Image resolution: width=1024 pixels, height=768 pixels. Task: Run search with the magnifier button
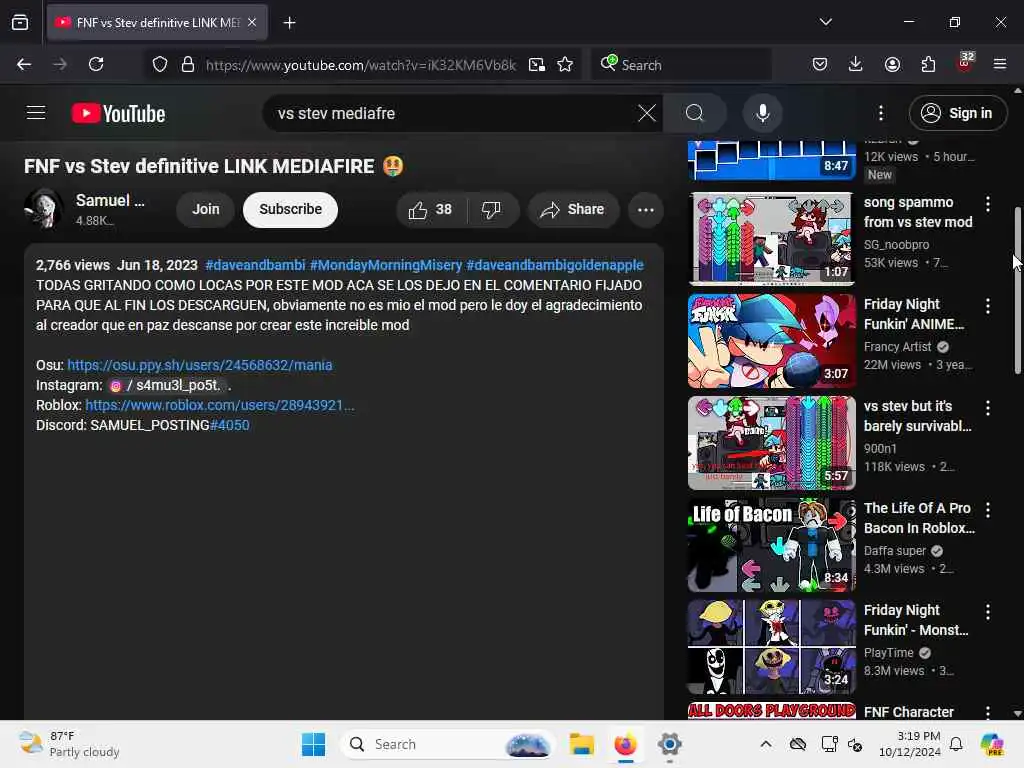(x=695, y=113)
